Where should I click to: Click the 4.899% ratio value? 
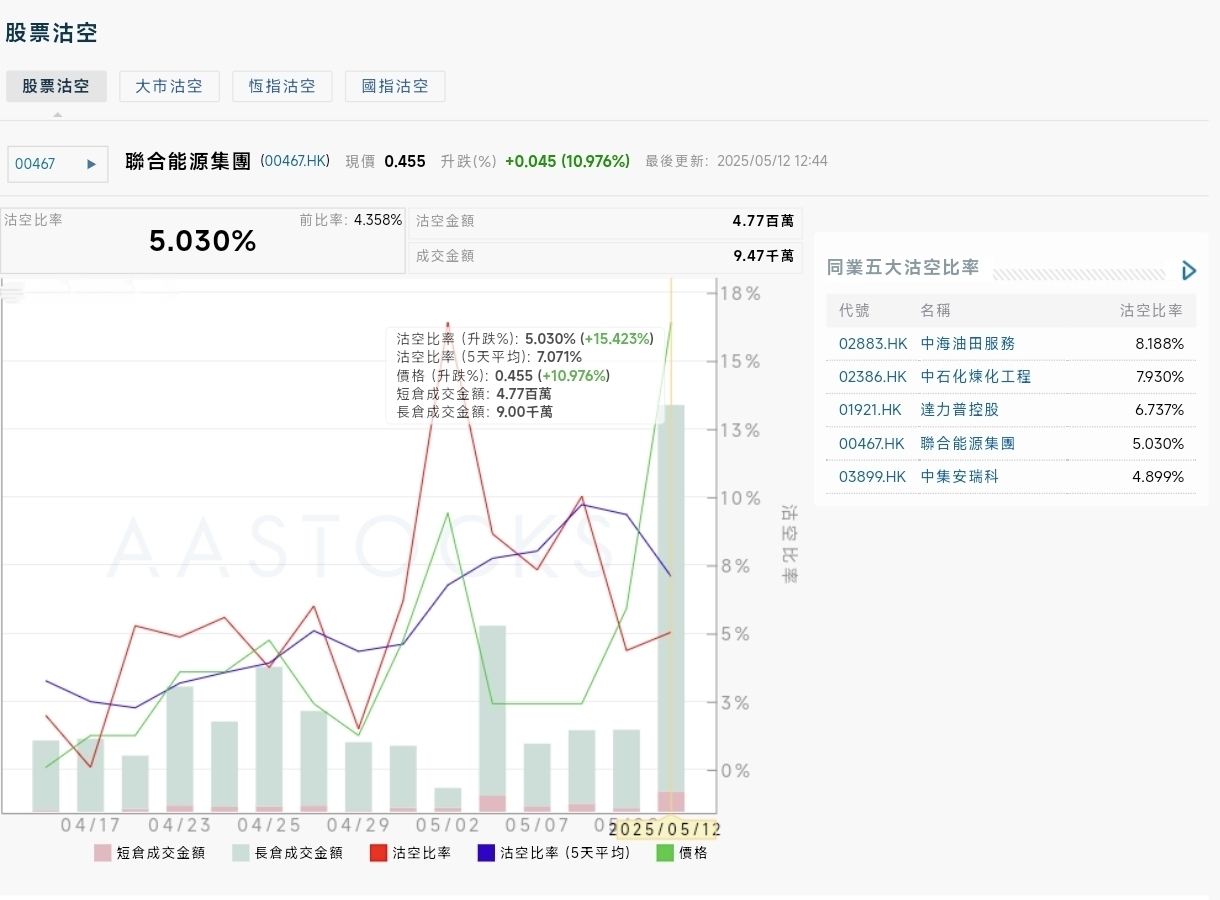[x=1158, y=476]
